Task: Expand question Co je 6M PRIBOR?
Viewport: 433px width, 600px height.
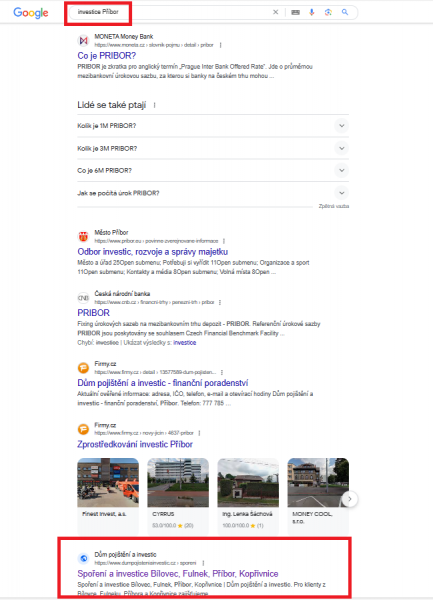Action: pyautogui.click(x=213, y=171)
